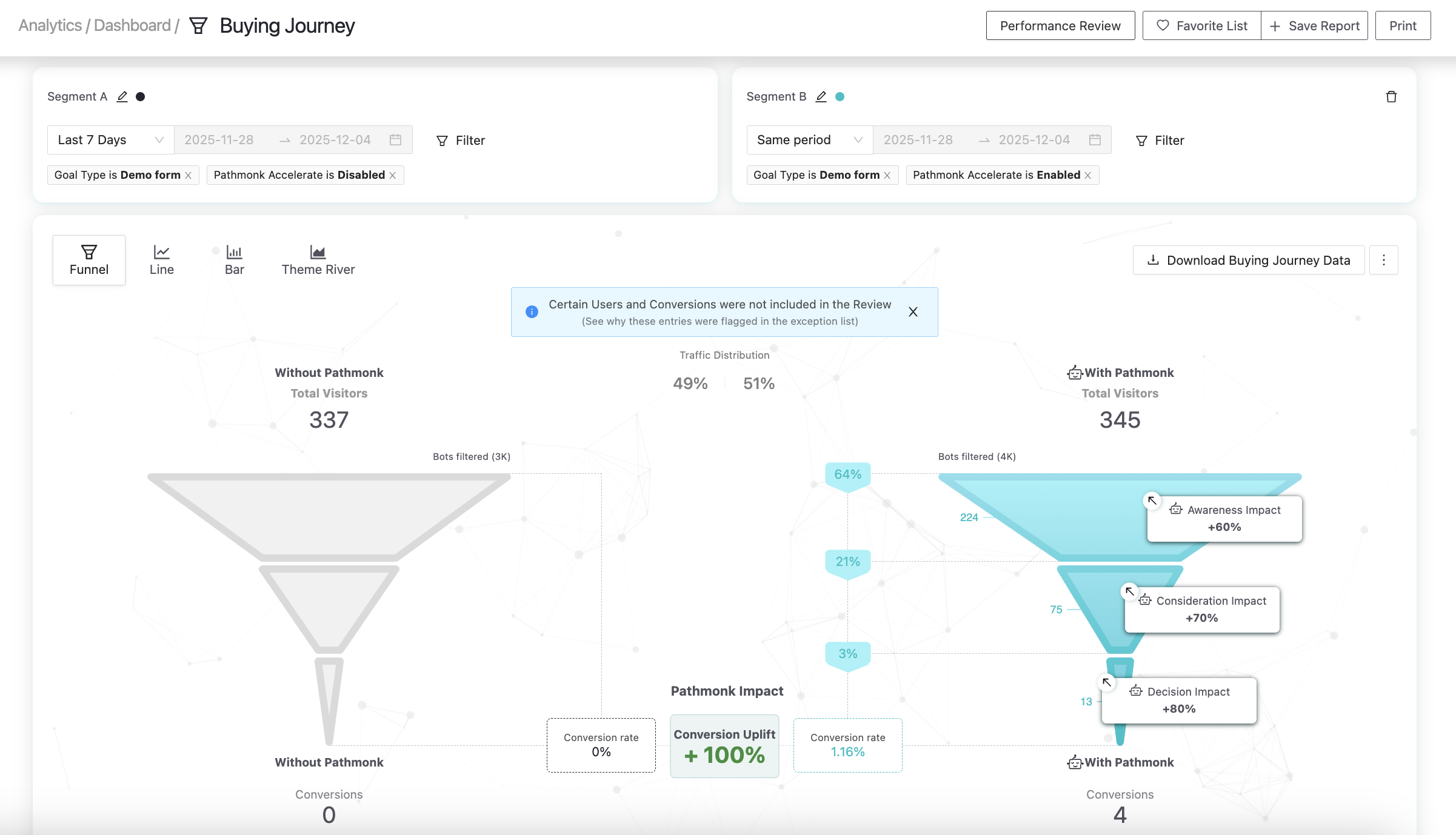Click the Segment B start date field
Screen dimensions: 1456x835
click(x=918, y=140)
